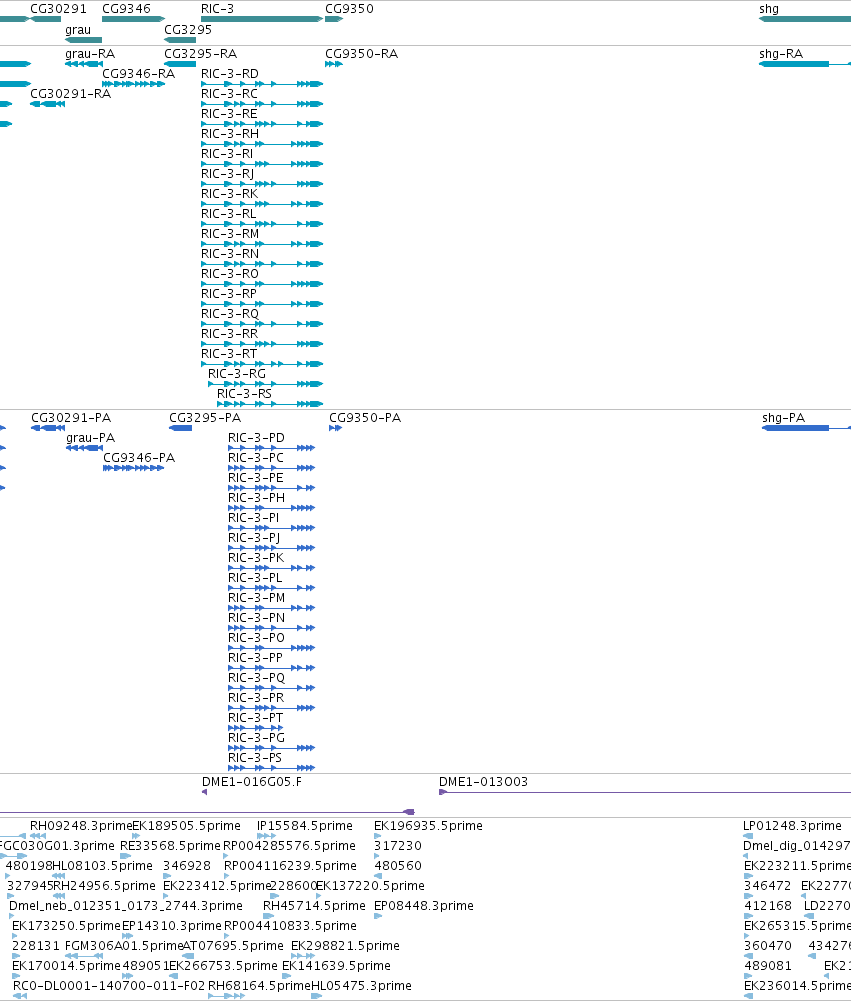Click protein RIC-3-PE
851x1001 pixels.
tap(271, 488)
